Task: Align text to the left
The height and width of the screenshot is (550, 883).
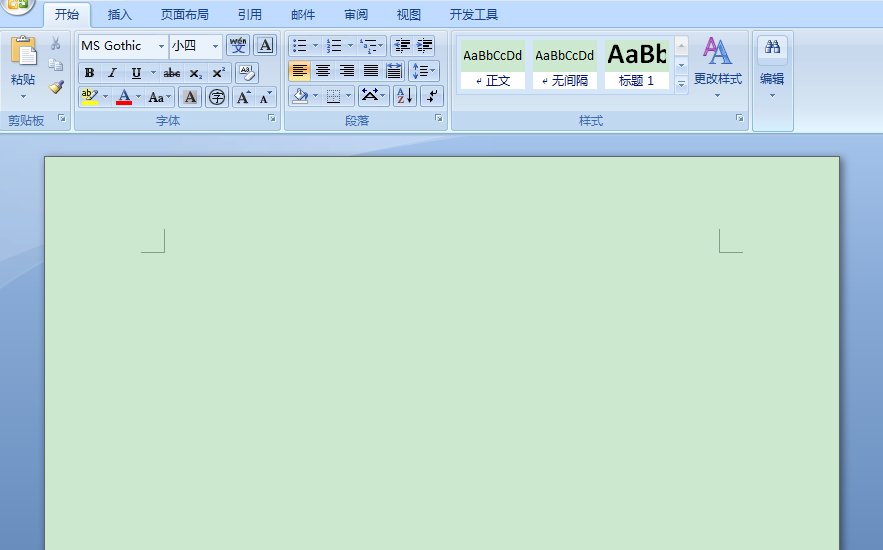Action: pyautogui.click(x=300, y=70)
